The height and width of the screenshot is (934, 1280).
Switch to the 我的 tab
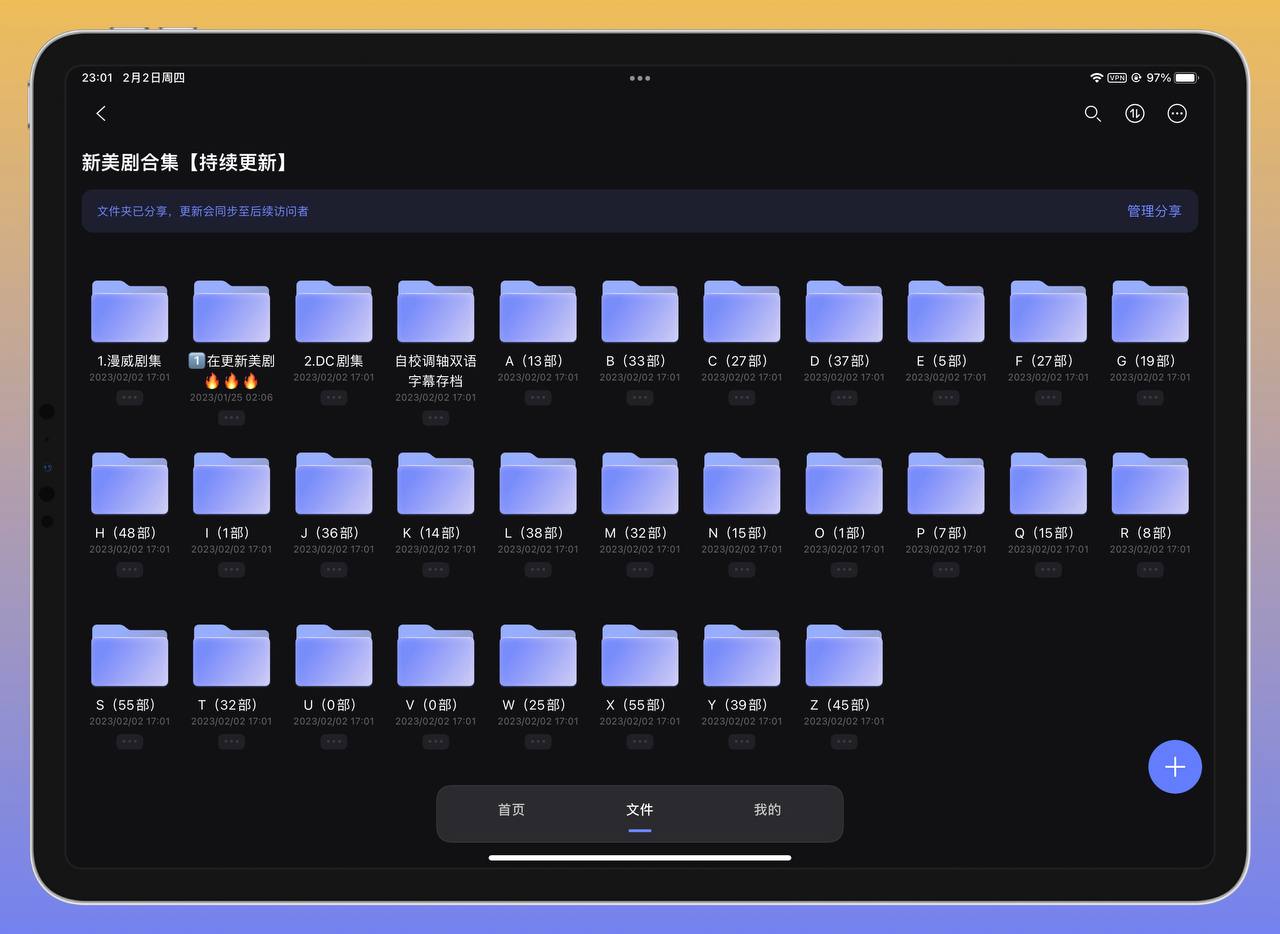coord(768,810)
